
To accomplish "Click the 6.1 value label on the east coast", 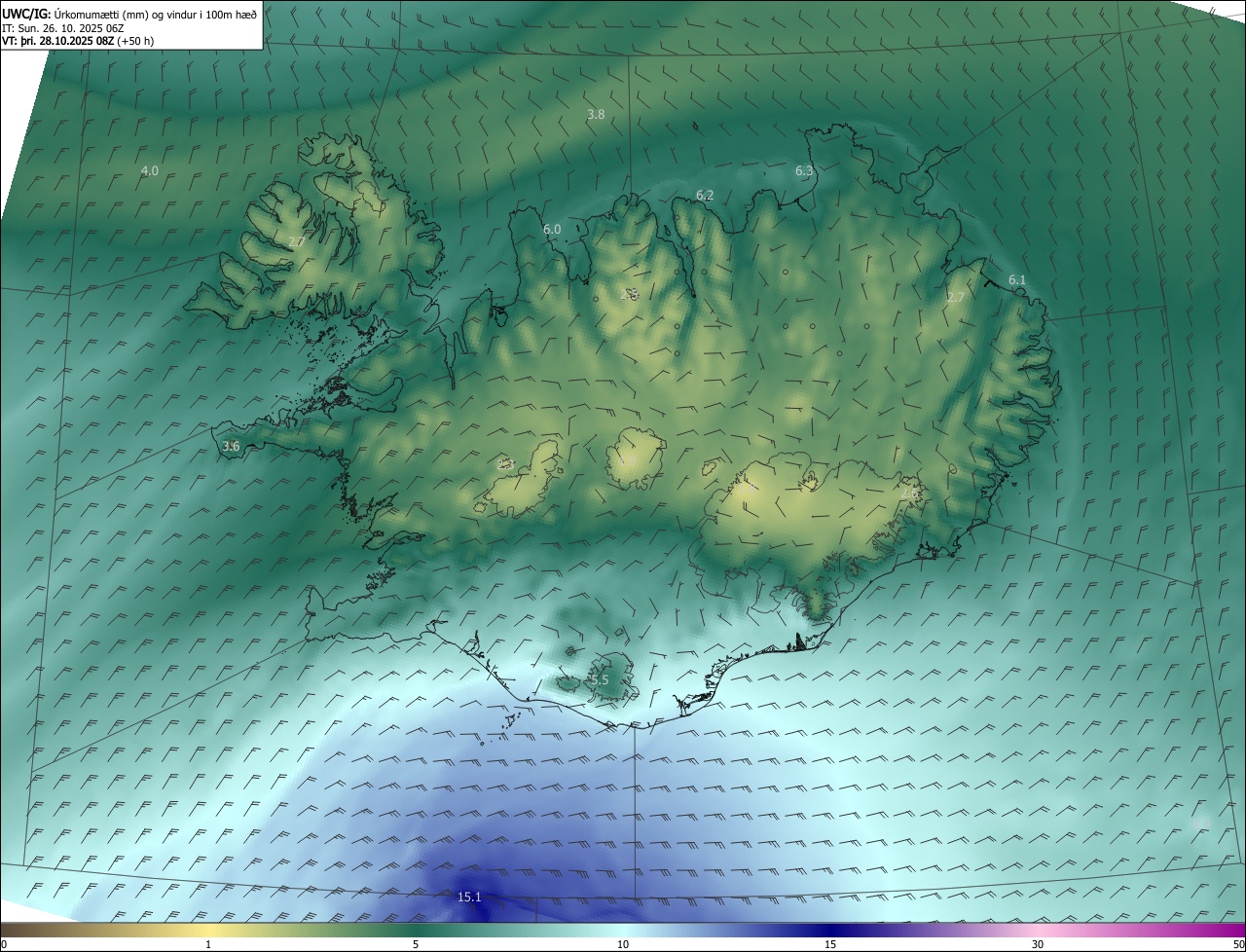I will [x=1017, y=279].
